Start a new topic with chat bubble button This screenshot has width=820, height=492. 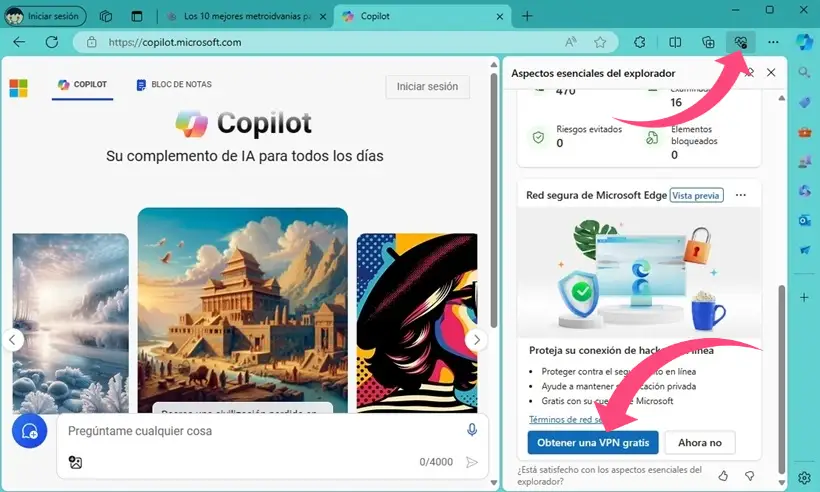[x=29, y=431]
